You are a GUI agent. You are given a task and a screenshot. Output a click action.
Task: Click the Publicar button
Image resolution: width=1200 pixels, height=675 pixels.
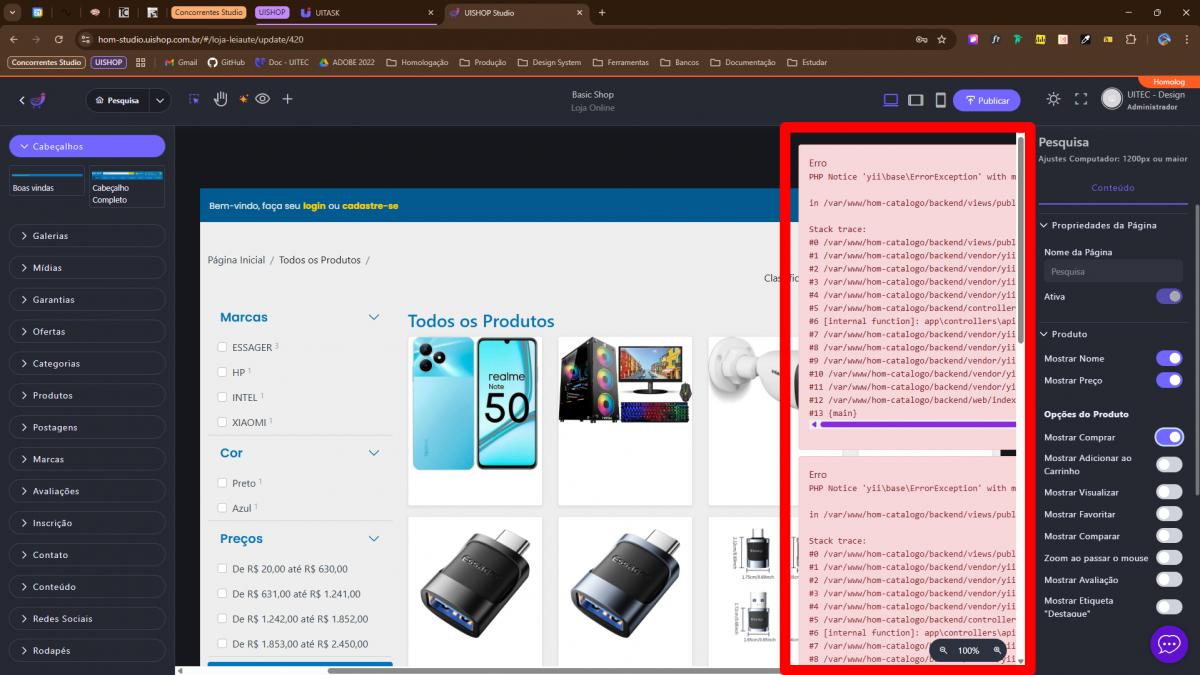point(986,100)
